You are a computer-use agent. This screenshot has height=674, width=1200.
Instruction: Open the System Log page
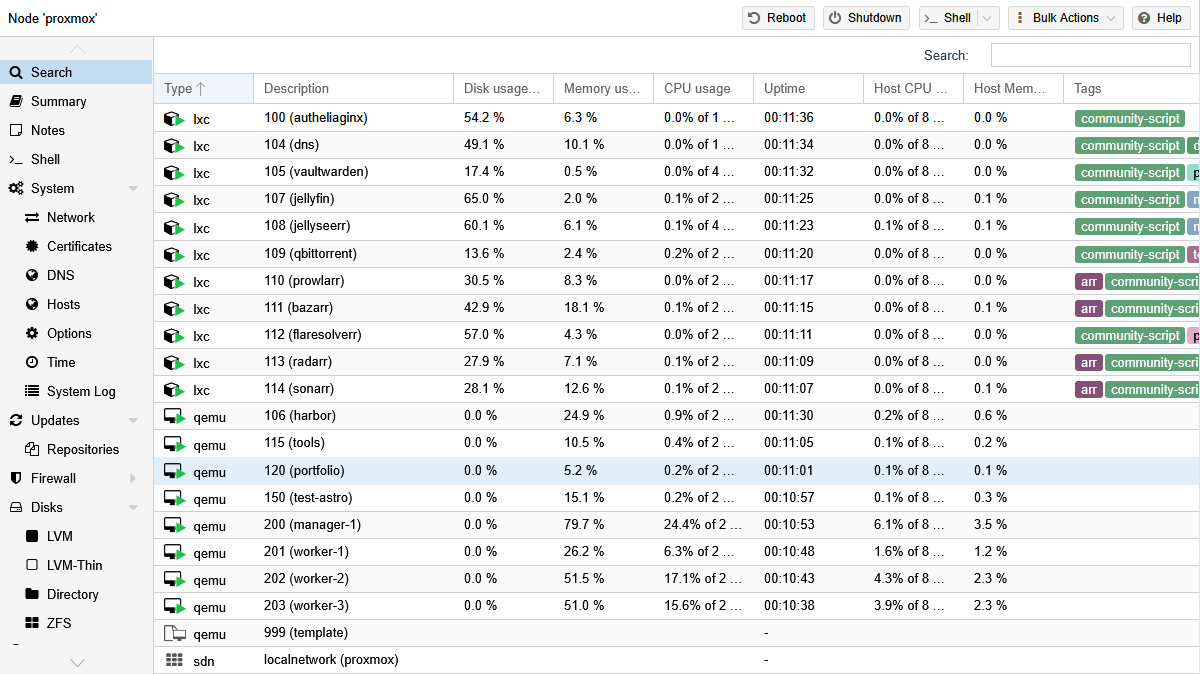[80, 391]
